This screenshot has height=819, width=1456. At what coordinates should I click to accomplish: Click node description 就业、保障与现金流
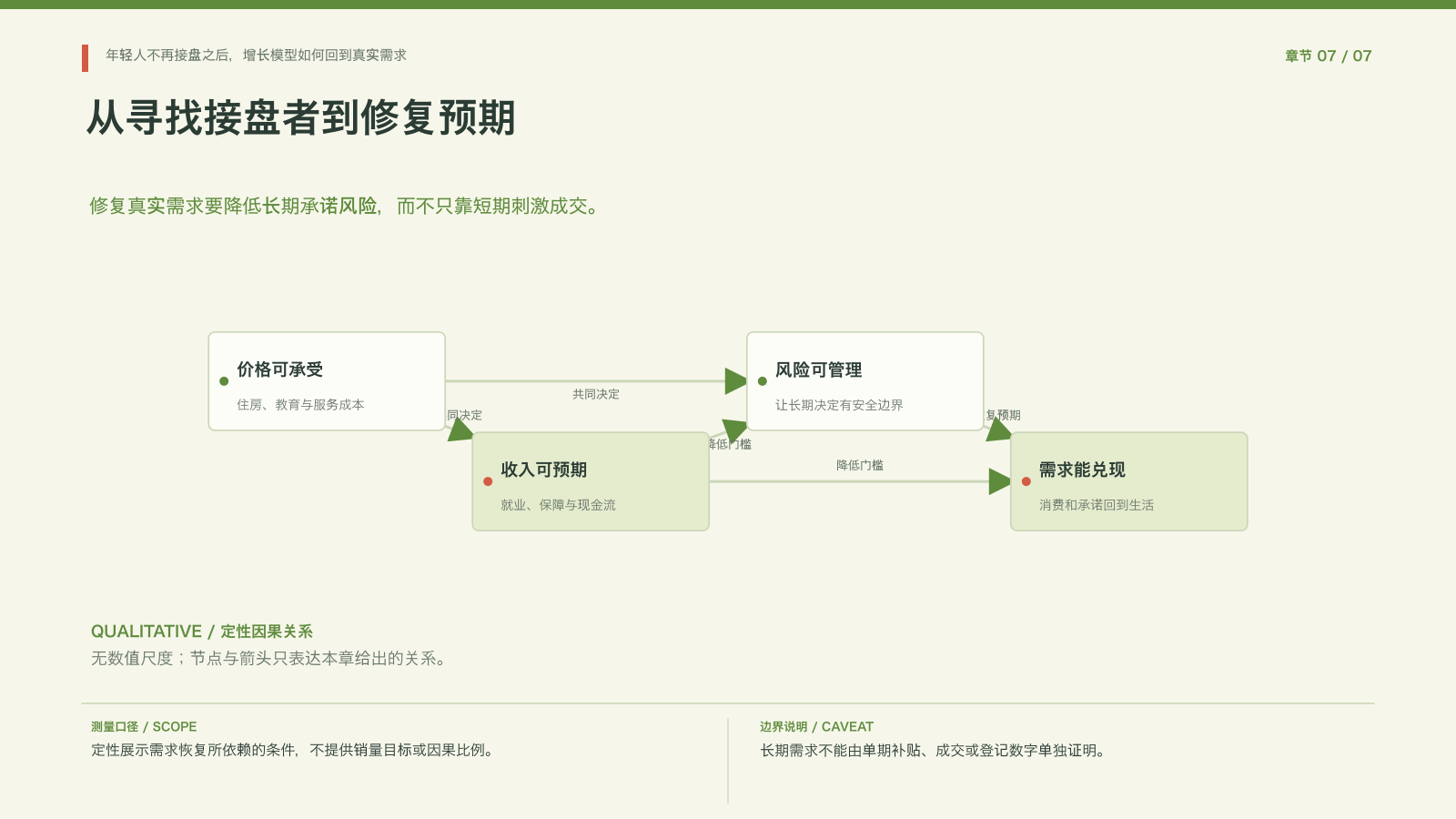pos(558,505)
